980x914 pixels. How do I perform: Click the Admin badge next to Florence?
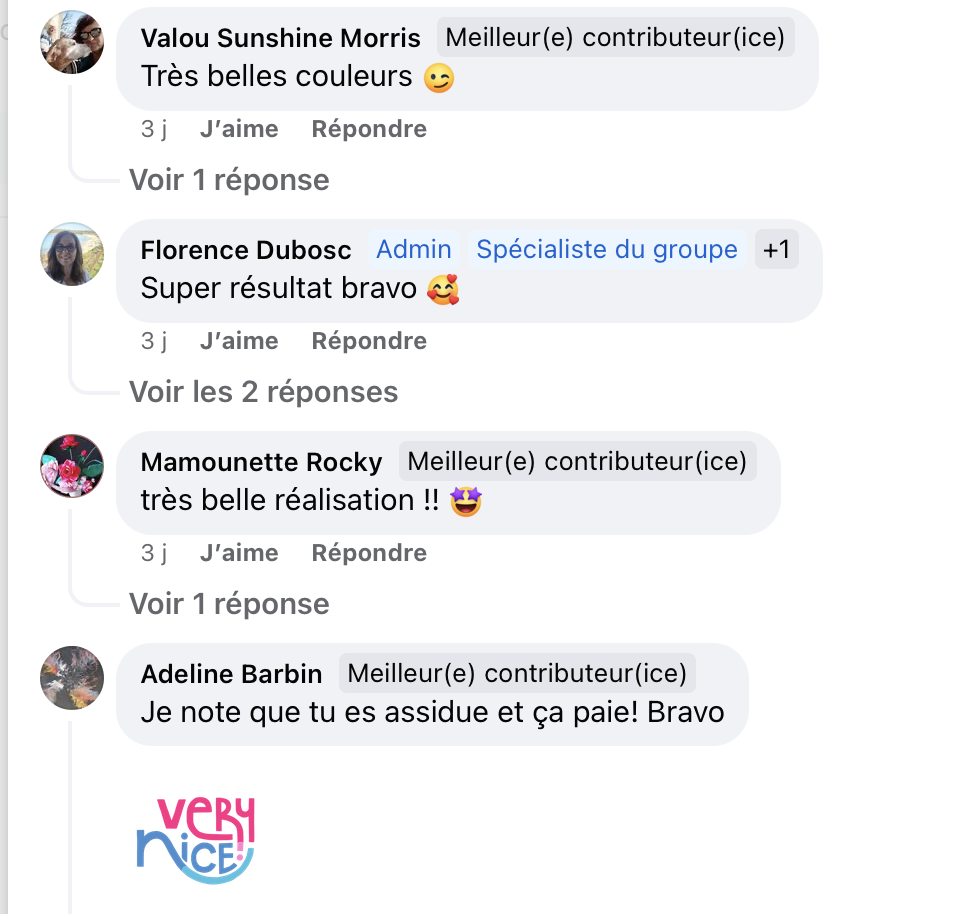[x=414, y=249]
